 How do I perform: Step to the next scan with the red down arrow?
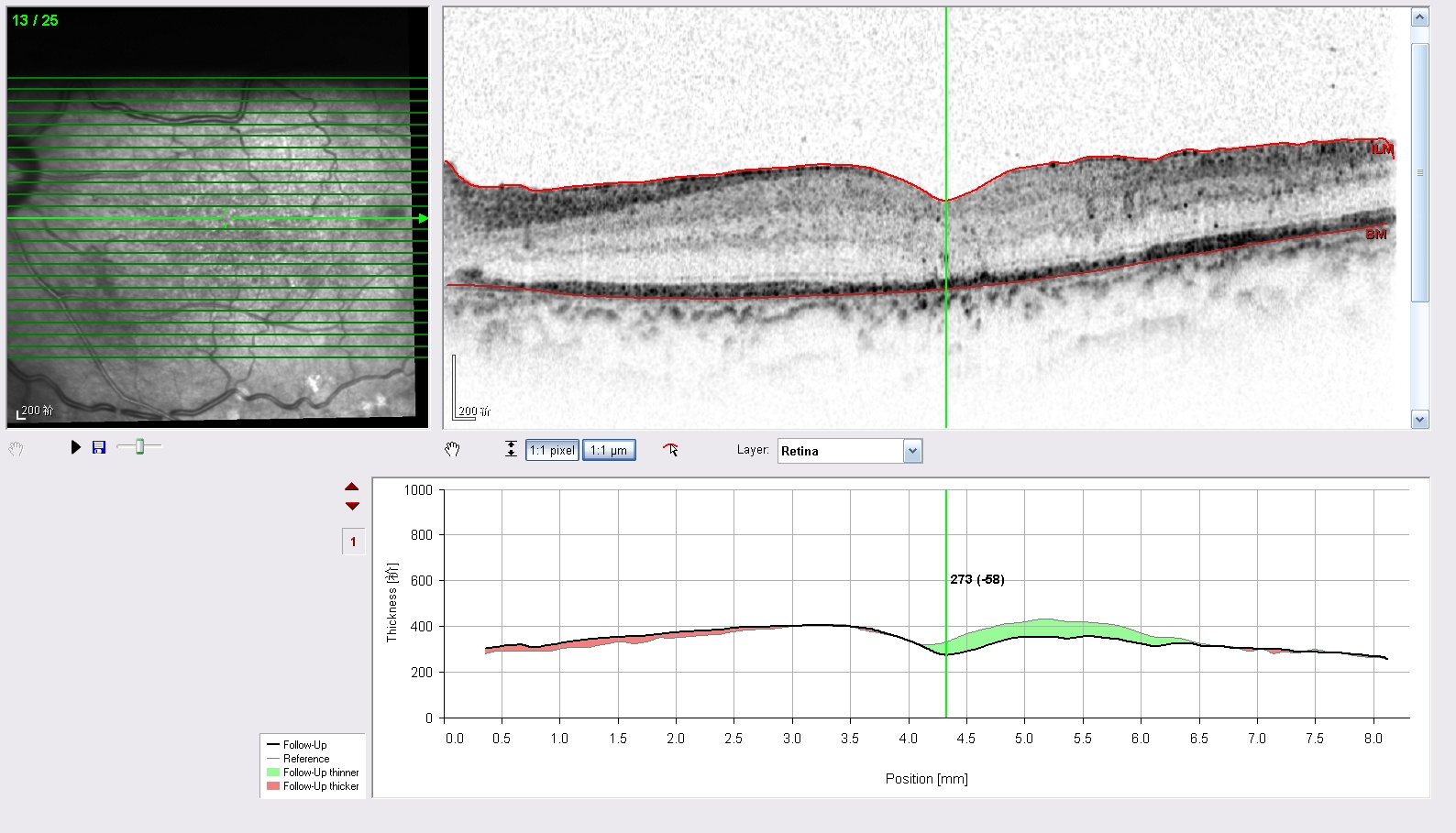click(x=352, y=506)
